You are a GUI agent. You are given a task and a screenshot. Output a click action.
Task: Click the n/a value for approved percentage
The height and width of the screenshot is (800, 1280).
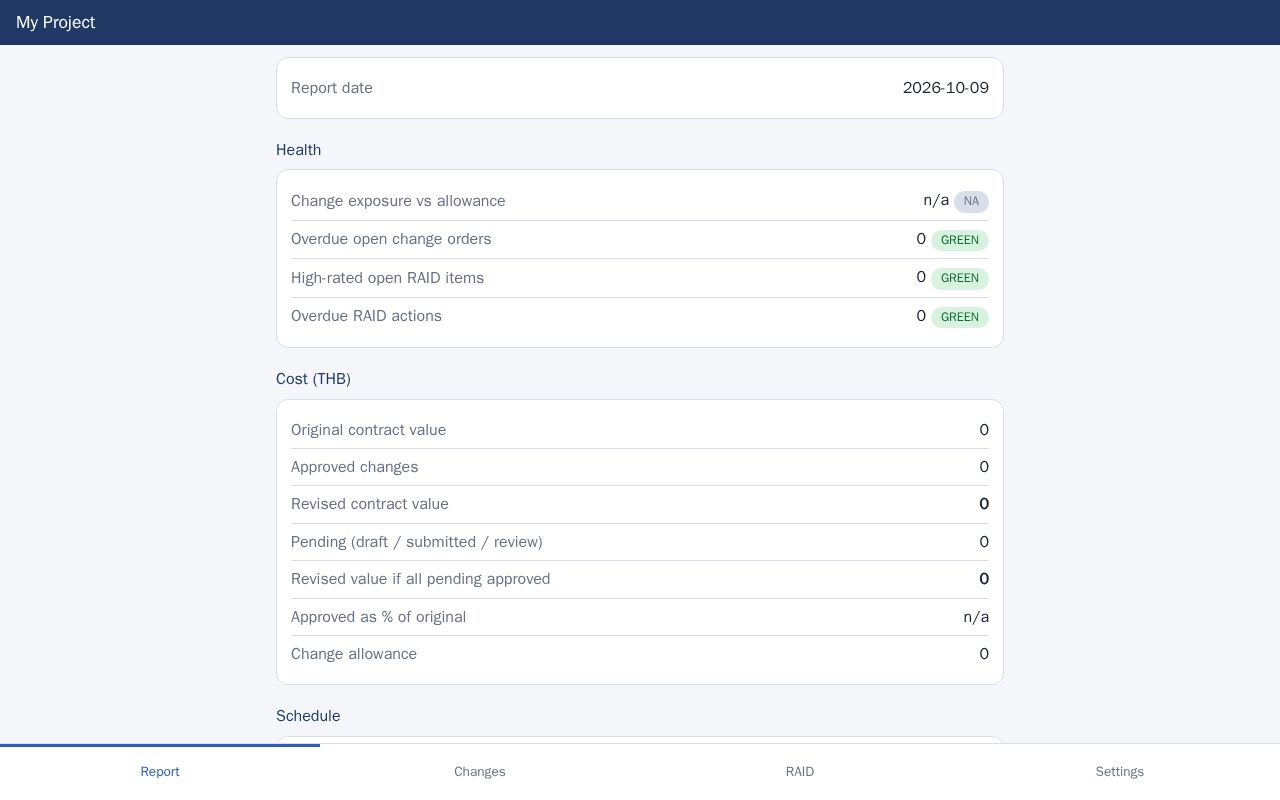click(x=976, y=617)
